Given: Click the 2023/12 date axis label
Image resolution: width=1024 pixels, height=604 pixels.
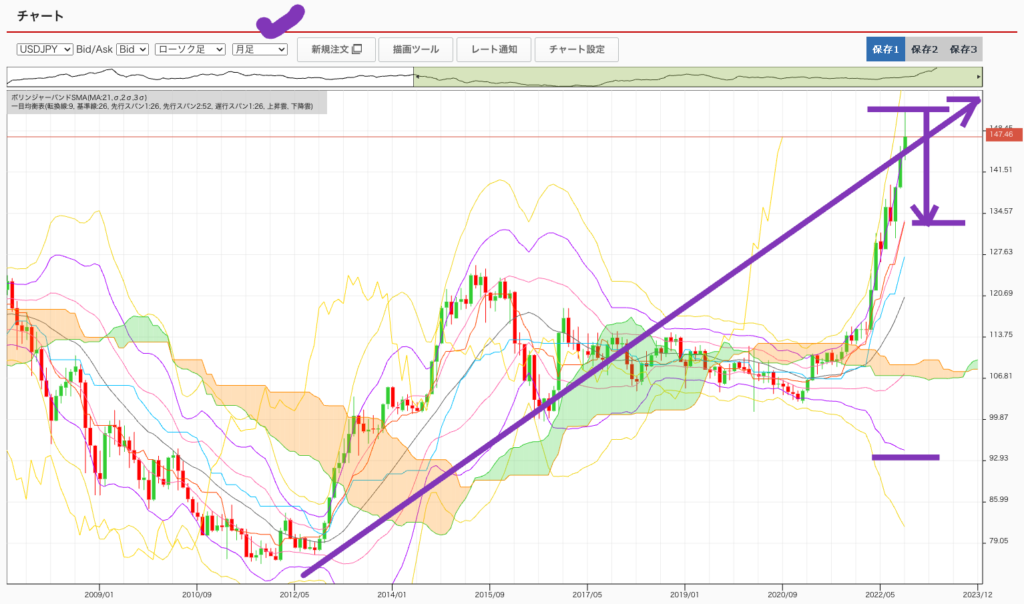Looking at the screenshot, I should 978,595.
